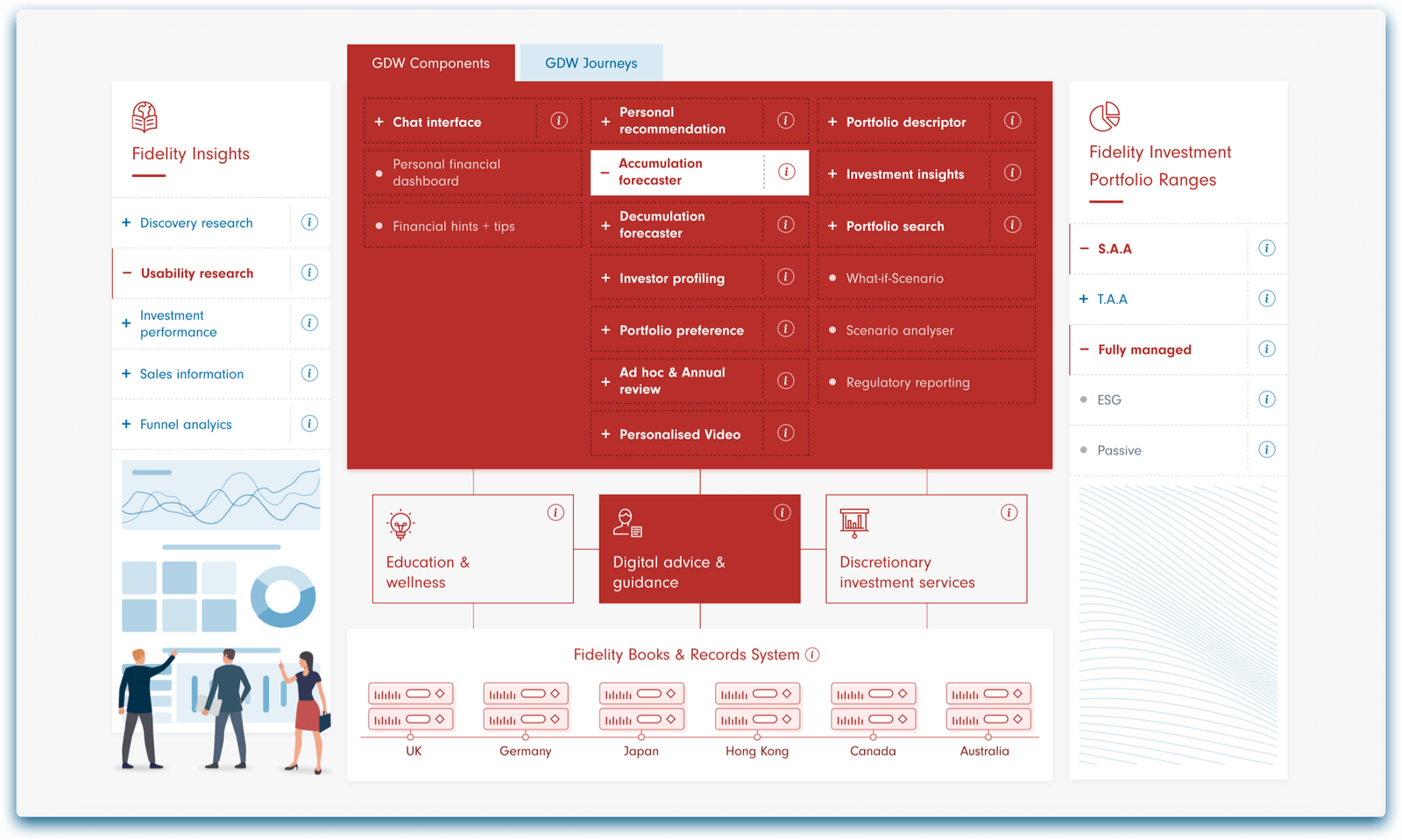Collapse Usability research with minus sign
The image size is (1402, 840).
click(127, 273)
